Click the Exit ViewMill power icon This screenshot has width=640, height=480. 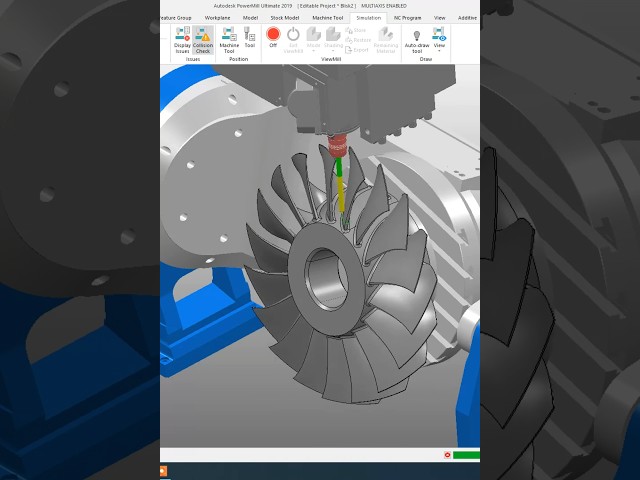[x=293, y=40]
